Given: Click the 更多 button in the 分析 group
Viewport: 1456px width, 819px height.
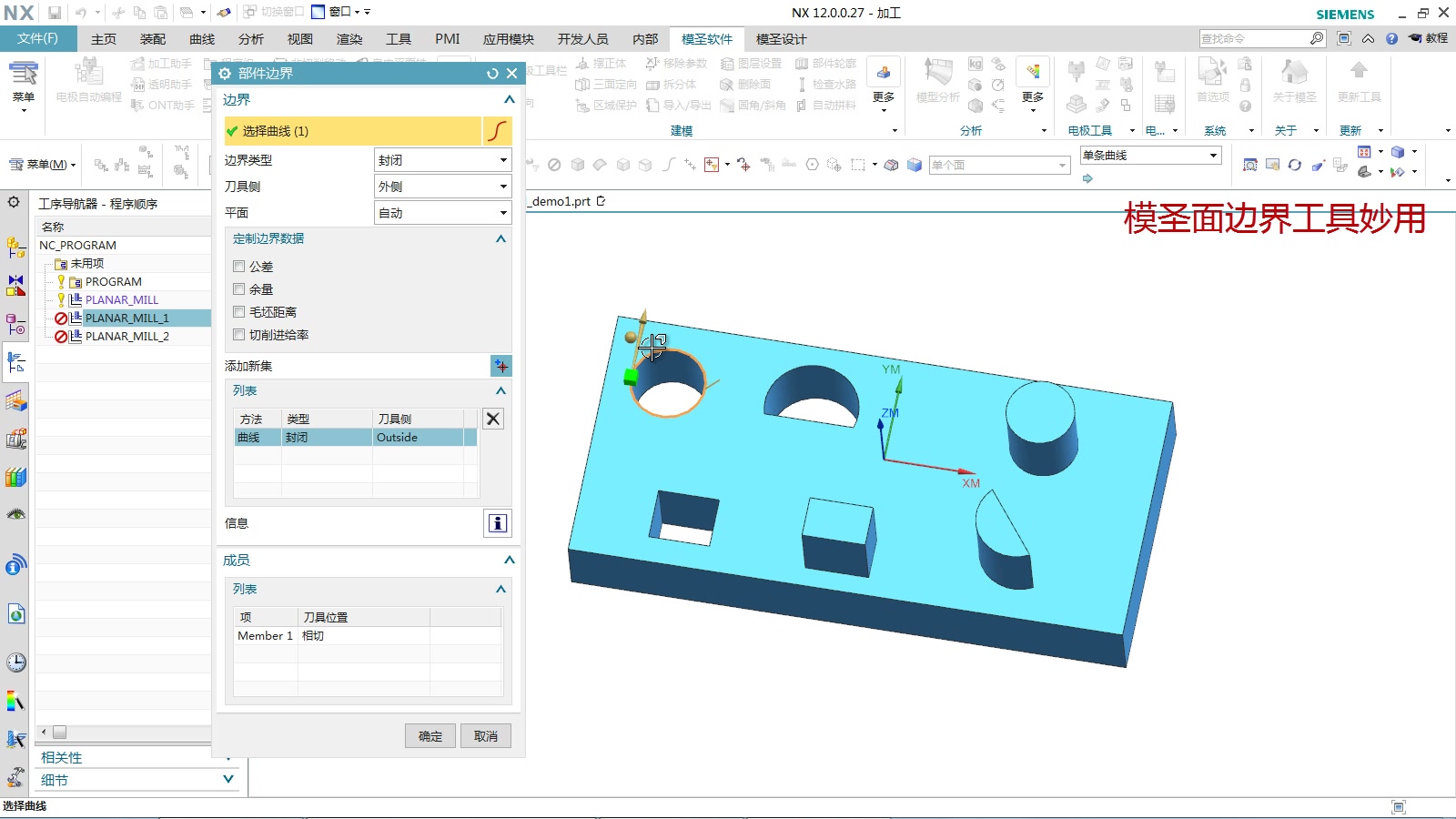Looking at the screenshot, I should pos(1033,84).
